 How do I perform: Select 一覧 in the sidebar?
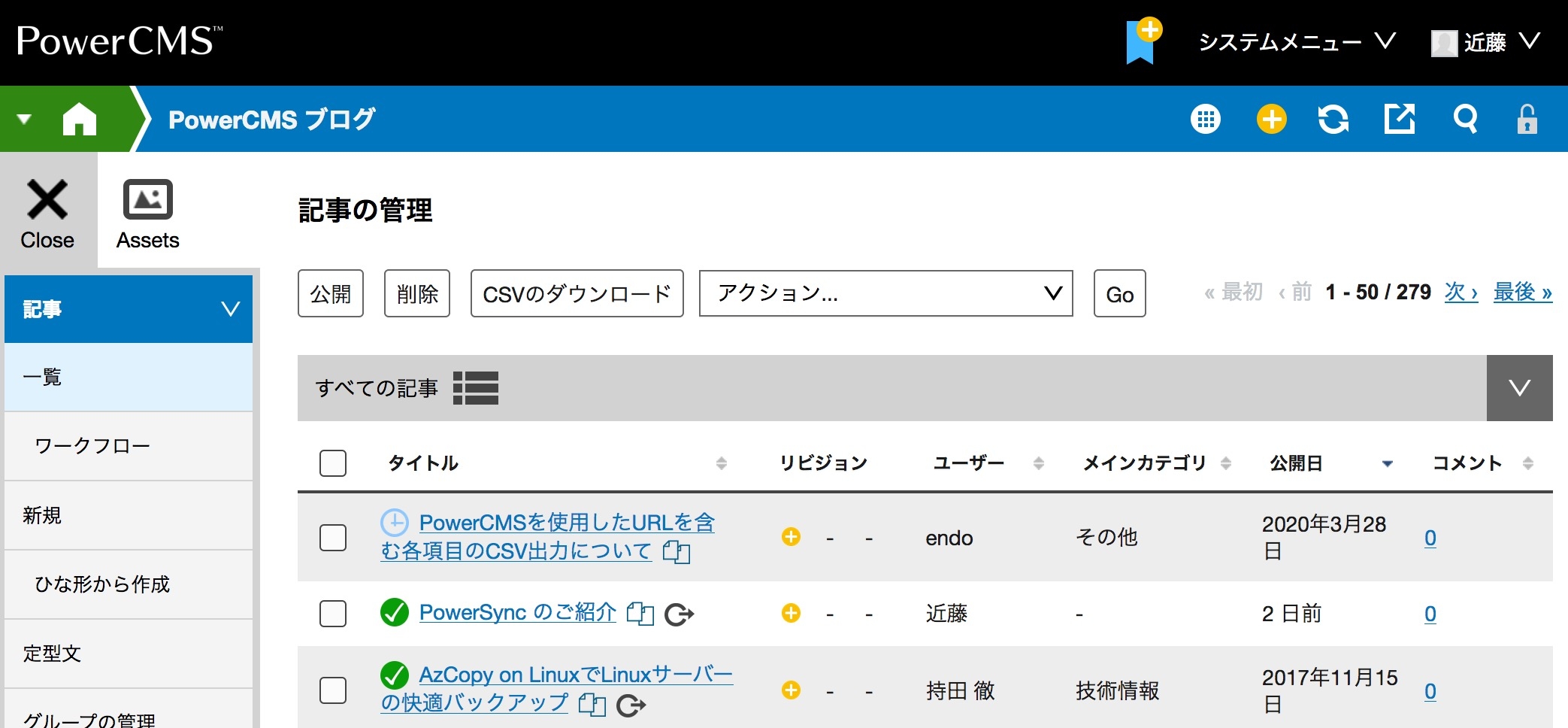point(129,377)
